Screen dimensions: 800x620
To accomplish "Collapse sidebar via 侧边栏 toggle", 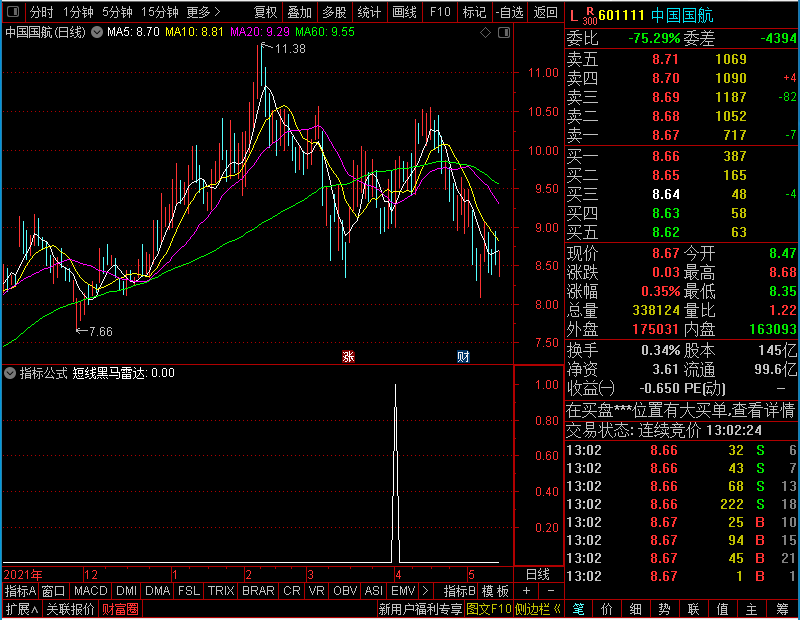I will click(x=538, y=609).
